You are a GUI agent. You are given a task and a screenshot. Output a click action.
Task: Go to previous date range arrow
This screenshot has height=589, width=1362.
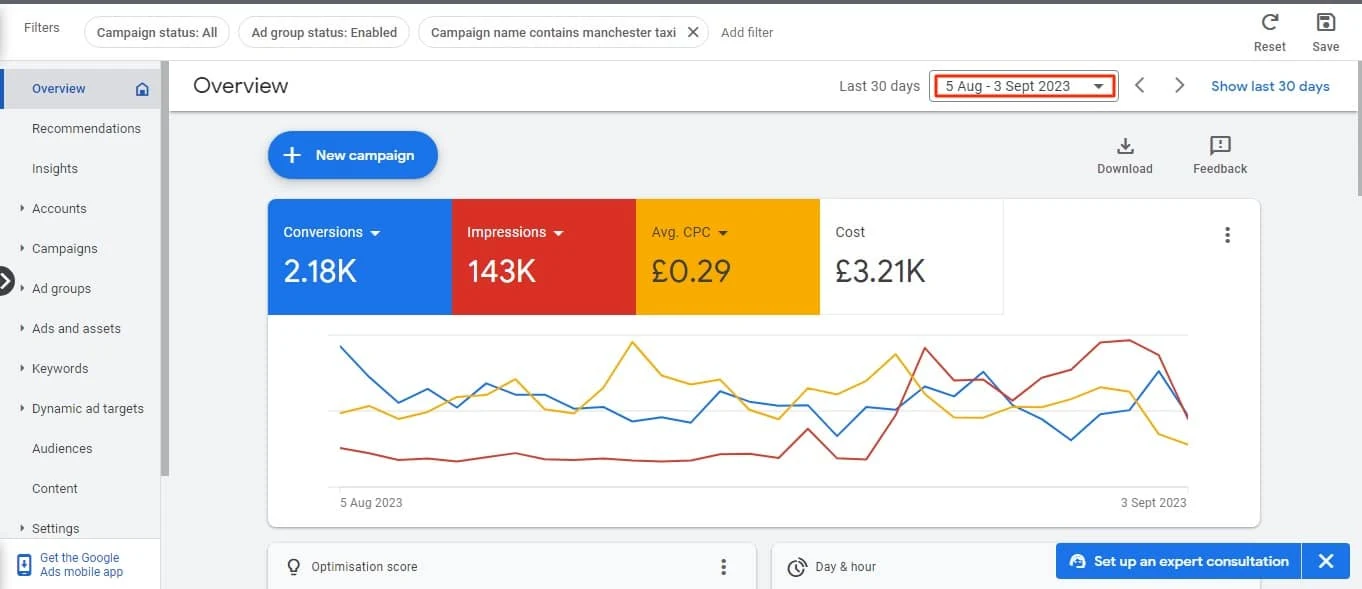[x=1140, y=86]
